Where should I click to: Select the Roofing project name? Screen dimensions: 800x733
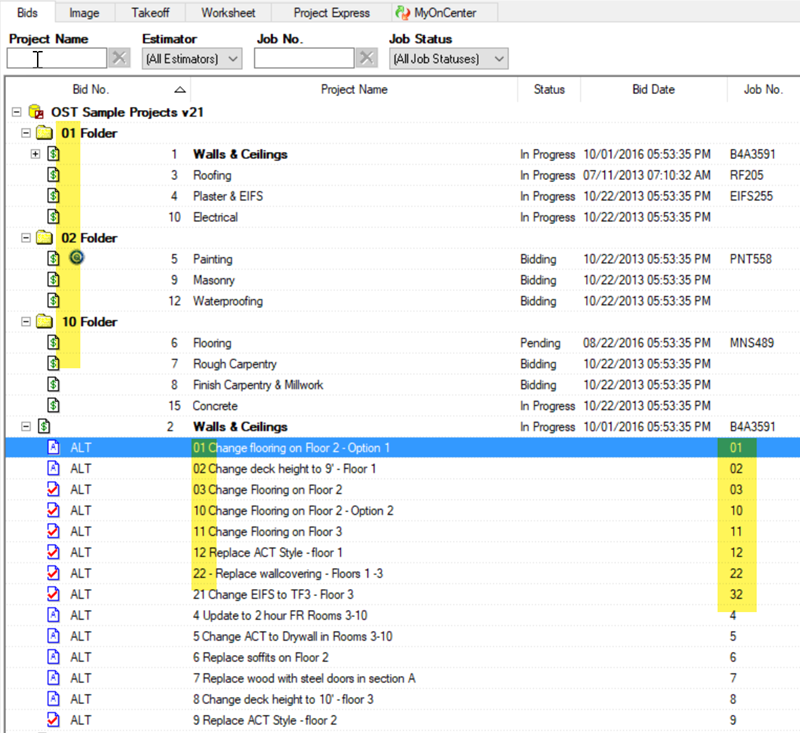pos(212,175)
